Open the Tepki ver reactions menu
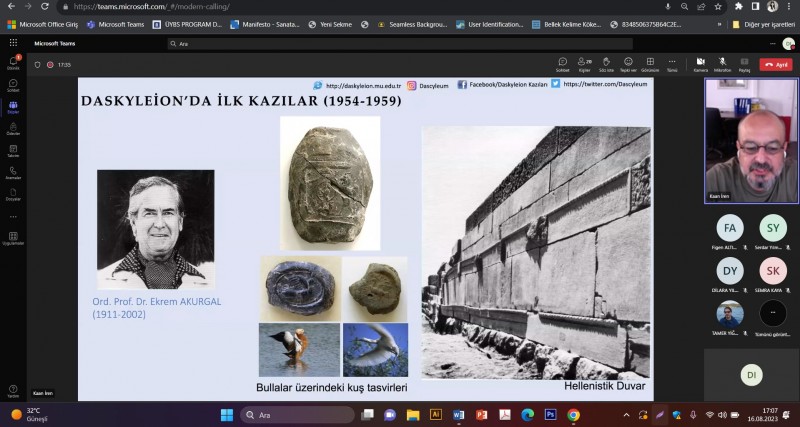800x427 pixels. [x=628, y=64]
